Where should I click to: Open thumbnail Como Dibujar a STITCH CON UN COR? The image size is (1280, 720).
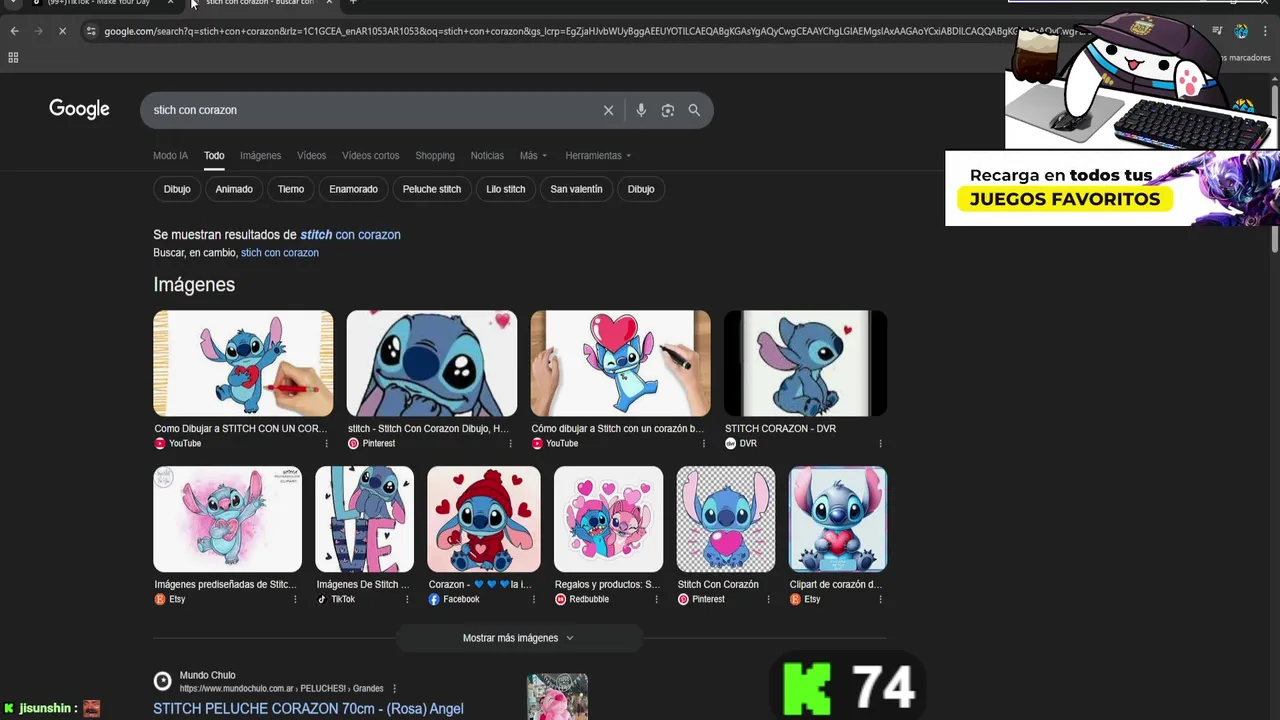point(243,363)
